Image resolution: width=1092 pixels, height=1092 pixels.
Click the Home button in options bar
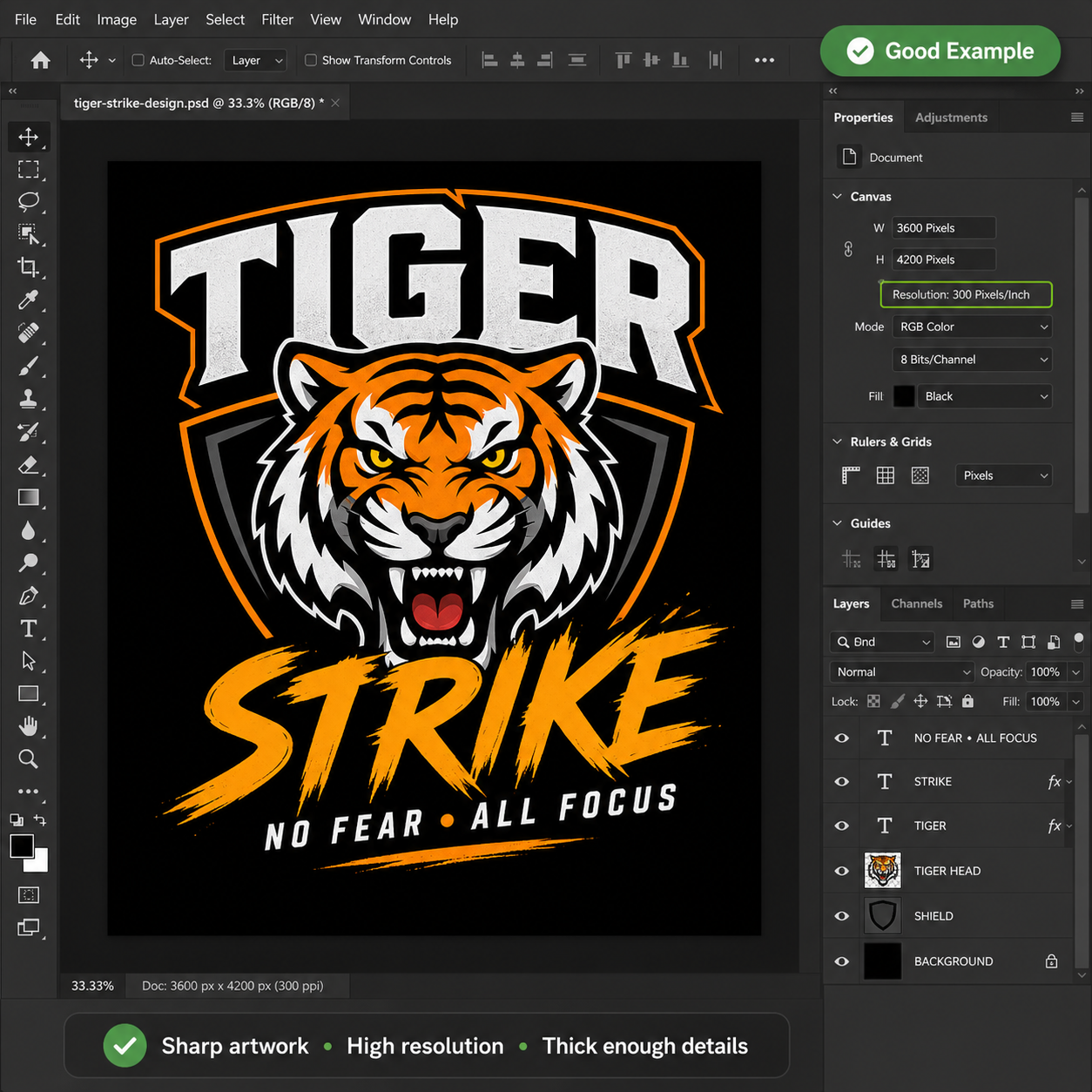coord(40,60)
